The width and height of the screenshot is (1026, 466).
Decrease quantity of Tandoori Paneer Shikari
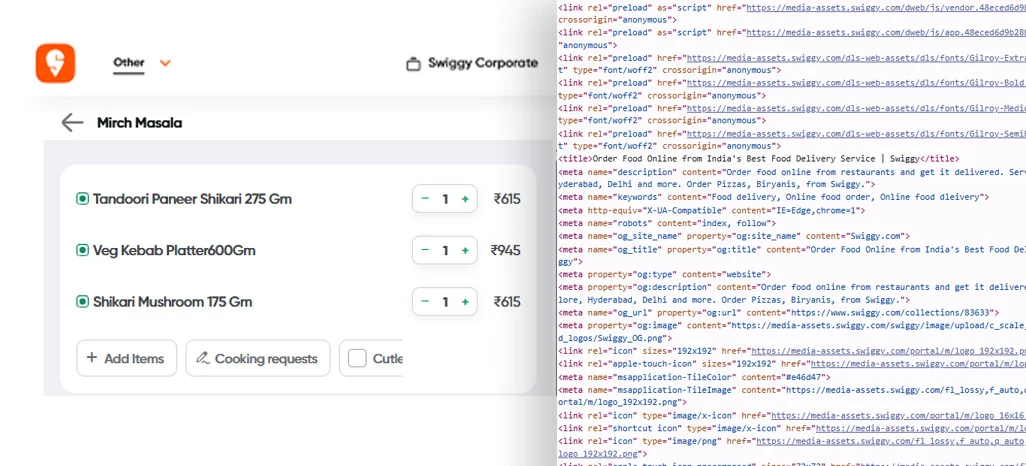pyautogui.click(x=425, y=199)
